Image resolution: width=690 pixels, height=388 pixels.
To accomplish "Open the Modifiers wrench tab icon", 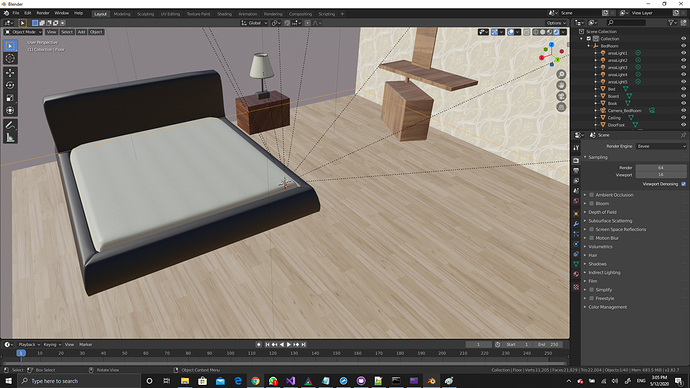I will [576, 224].
